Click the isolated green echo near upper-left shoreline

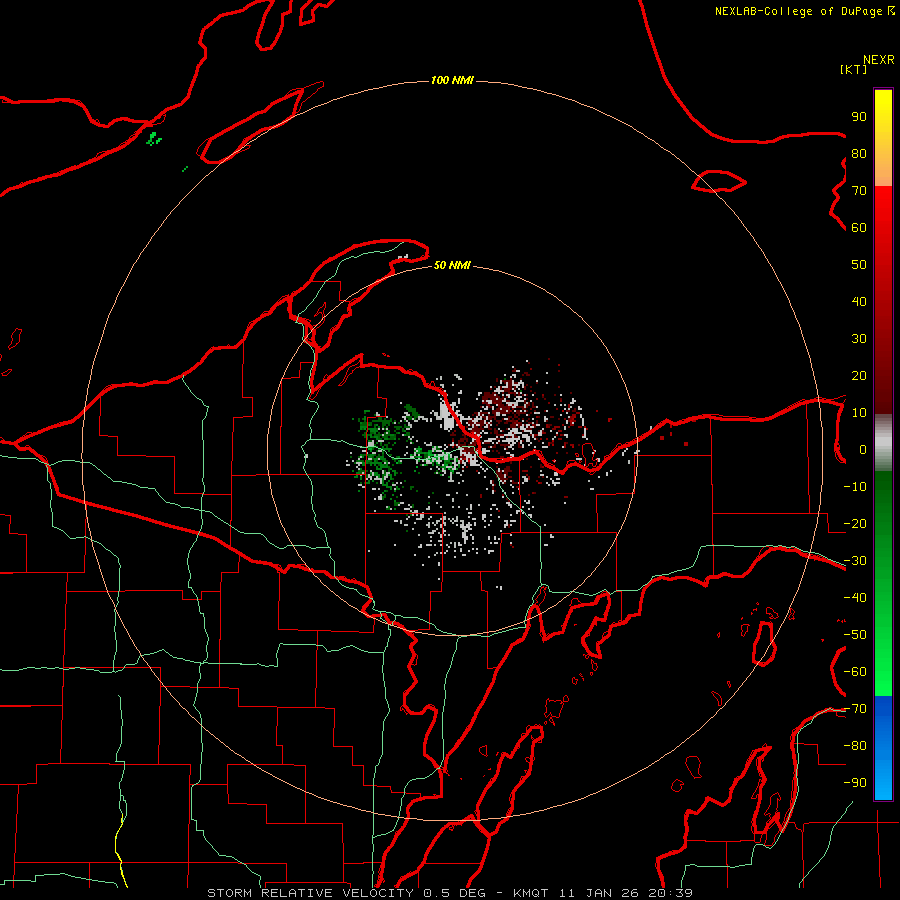(154, 138)
